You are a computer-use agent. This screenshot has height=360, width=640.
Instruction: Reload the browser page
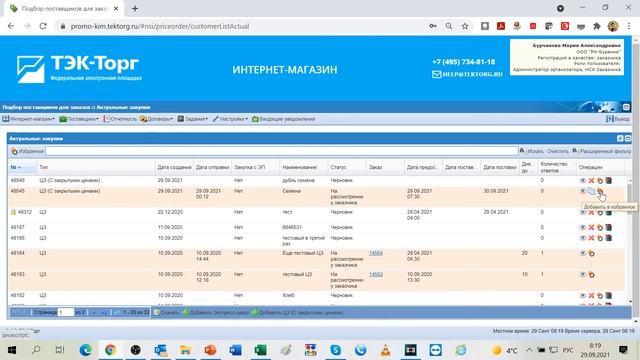click(43, 26)
